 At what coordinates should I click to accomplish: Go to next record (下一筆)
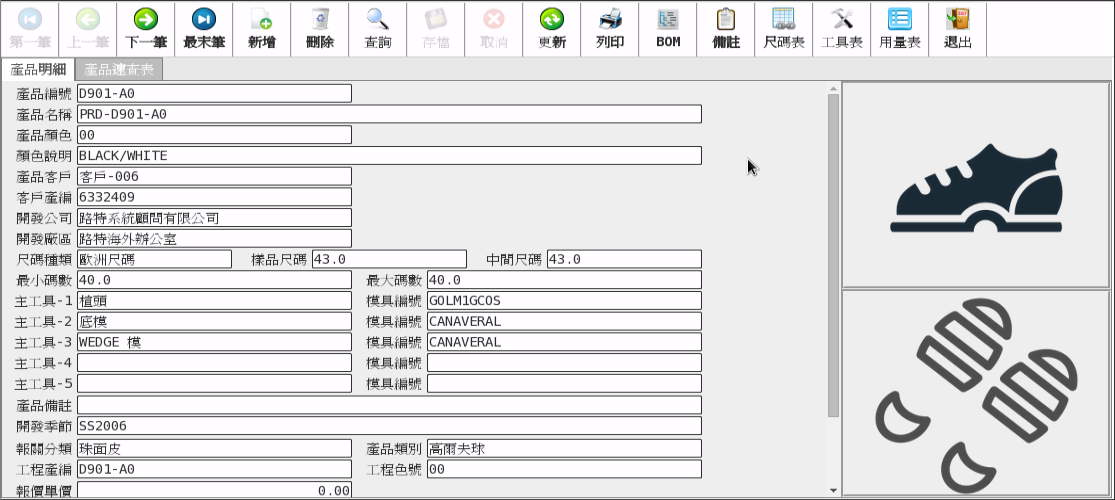(146, 29)
